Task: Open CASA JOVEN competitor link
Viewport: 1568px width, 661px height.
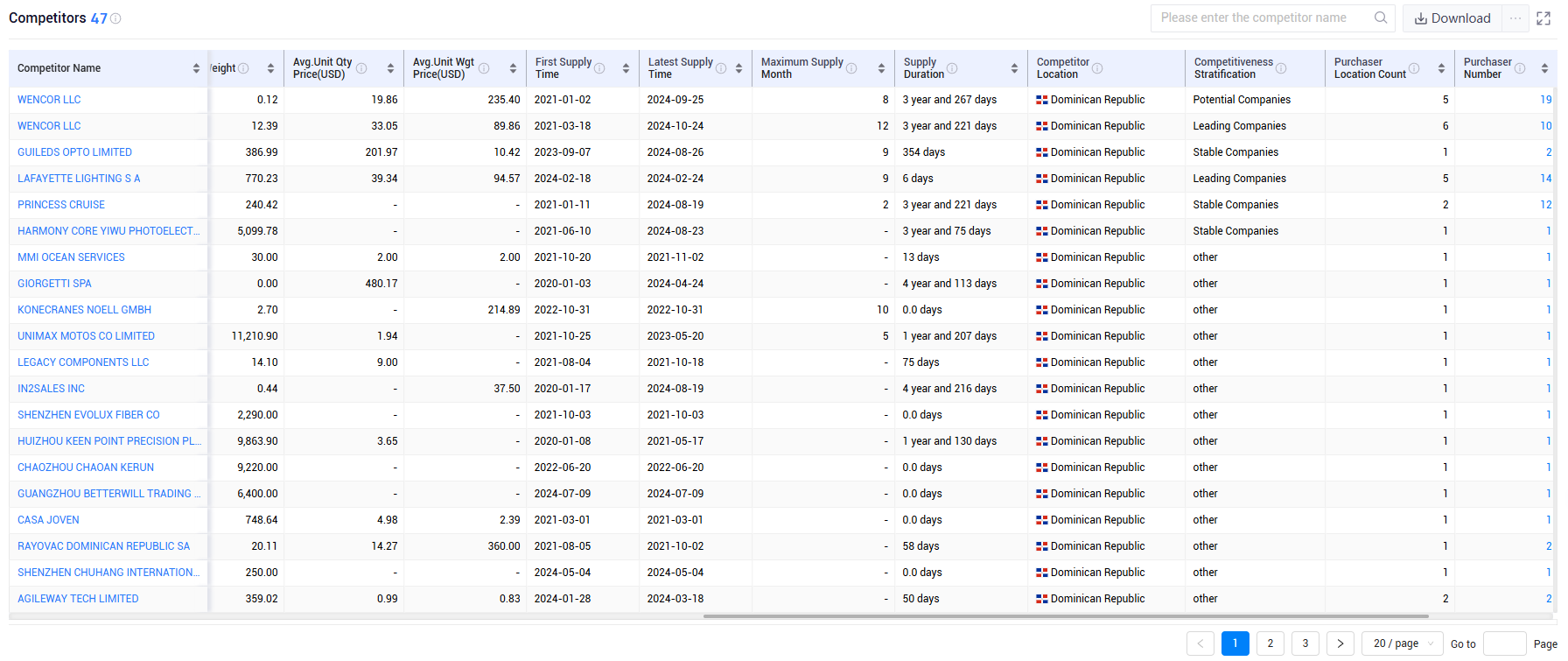Action: coord(48,520)
